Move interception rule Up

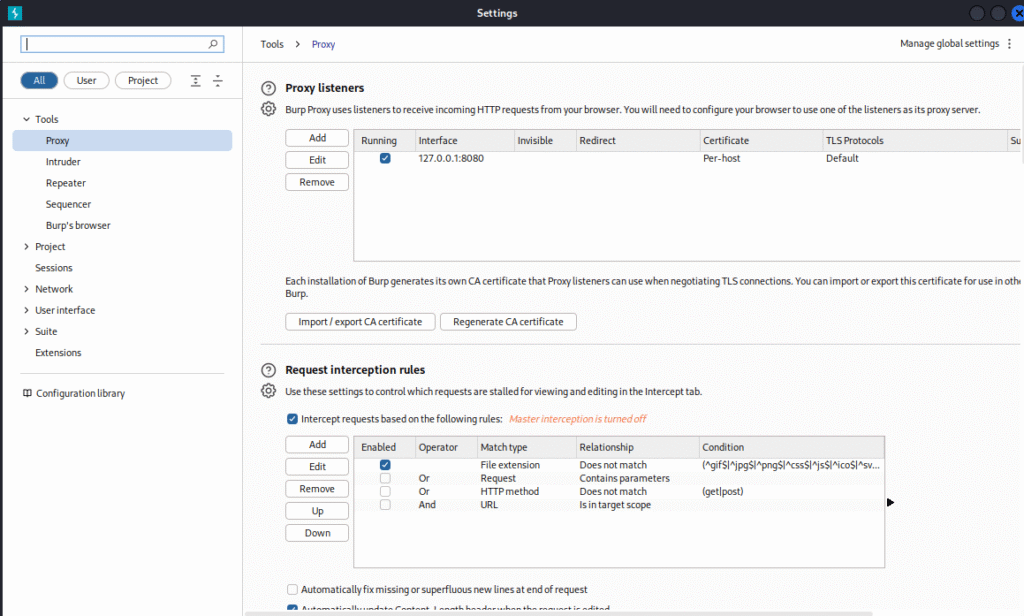(x=317, y=511)
